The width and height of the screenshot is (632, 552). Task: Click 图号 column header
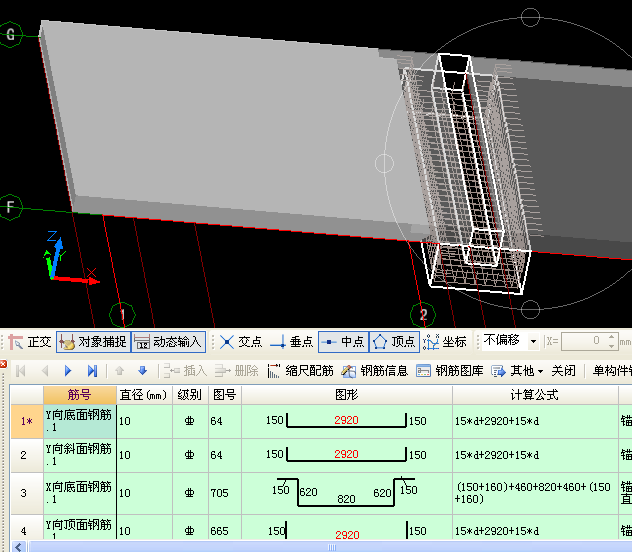[x=225, y=395]
